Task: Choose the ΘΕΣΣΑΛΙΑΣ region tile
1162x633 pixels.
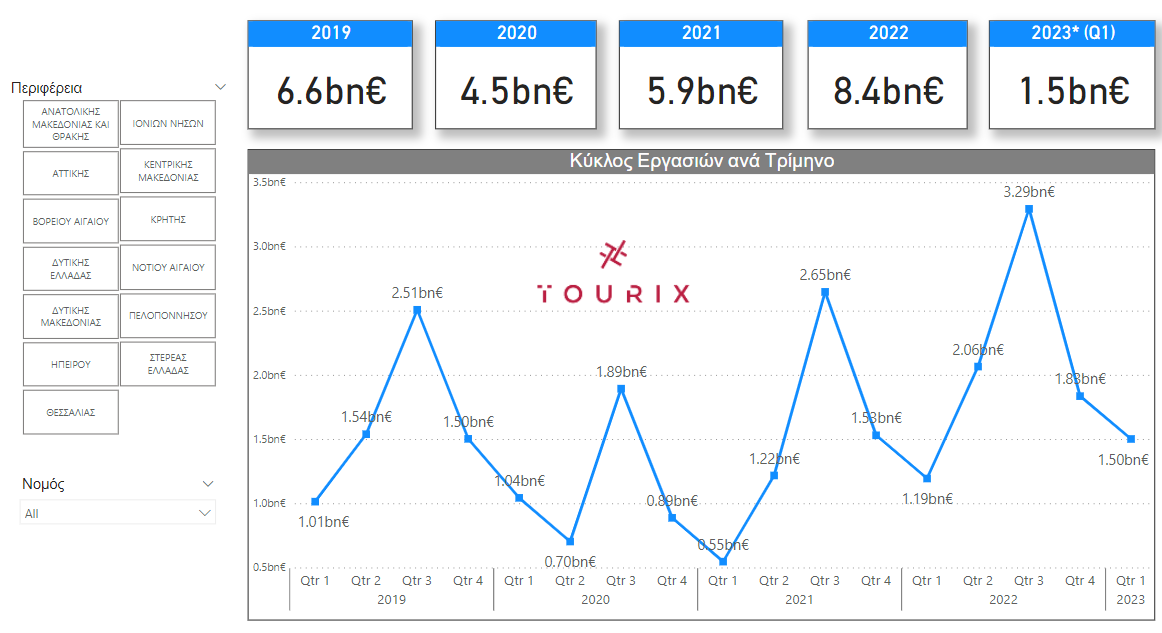Action: click(71, 412)
